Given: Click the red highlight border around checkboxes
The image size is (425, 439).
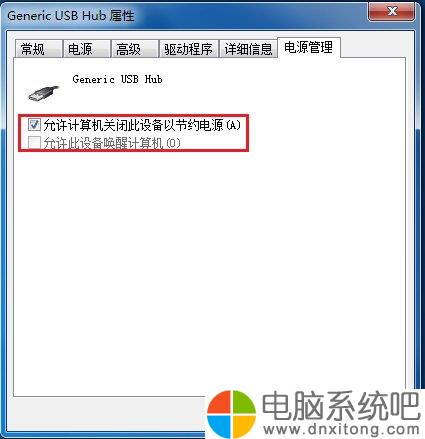Looking at the screenshot, I should pos(133,115).
